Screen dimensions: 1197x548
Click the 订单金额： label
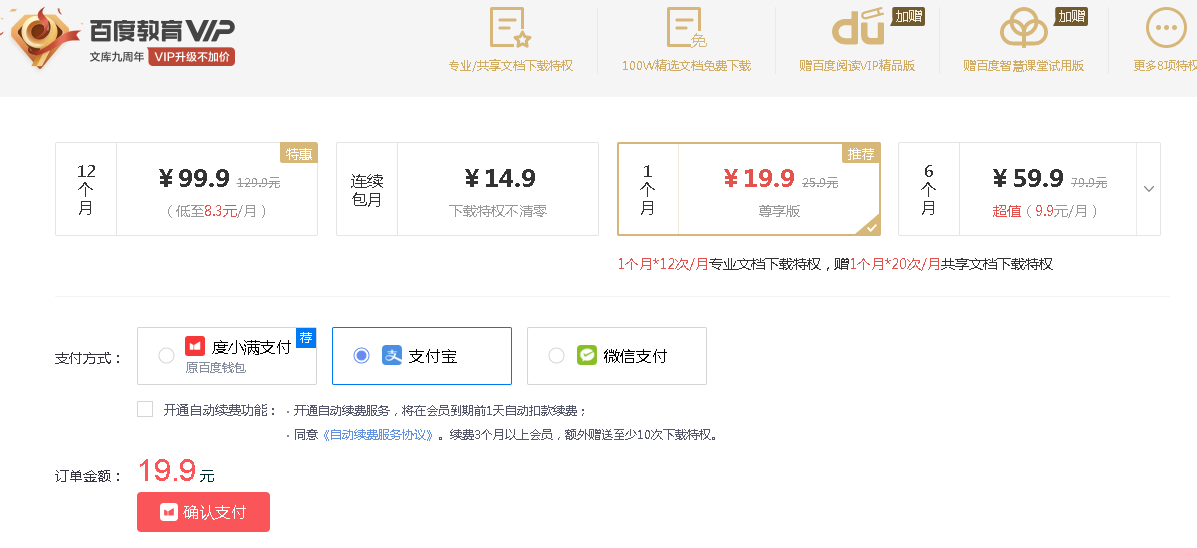pyautogui.click(x=89, y=476)
